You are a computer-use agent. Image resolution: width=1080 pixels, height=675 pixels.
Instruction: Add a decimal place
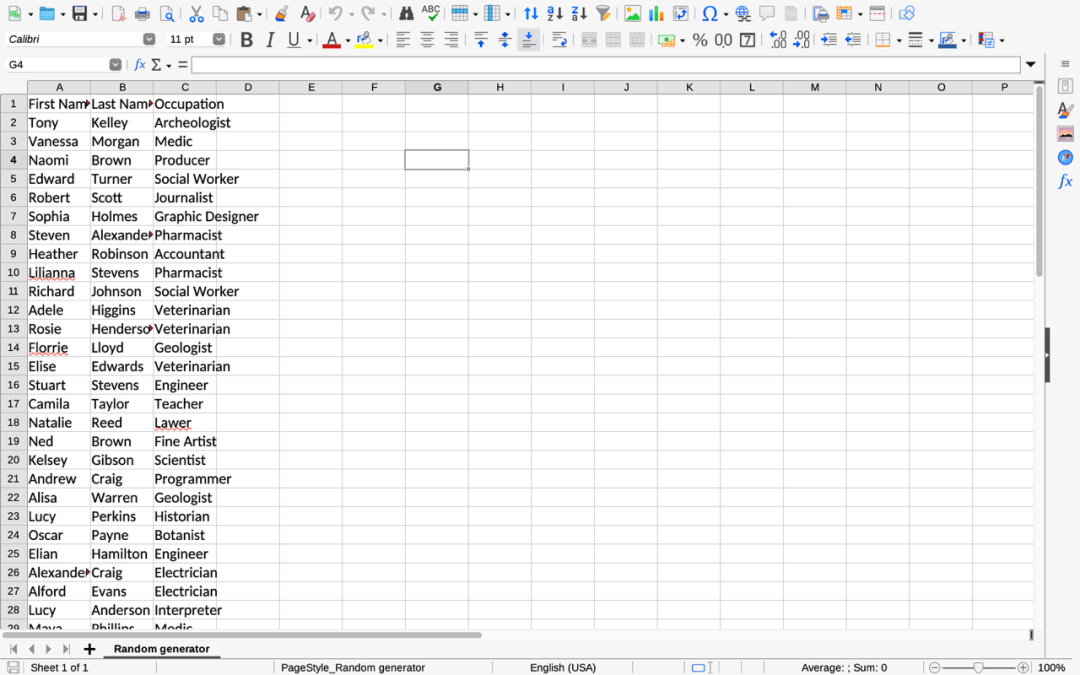click(778, 40)
